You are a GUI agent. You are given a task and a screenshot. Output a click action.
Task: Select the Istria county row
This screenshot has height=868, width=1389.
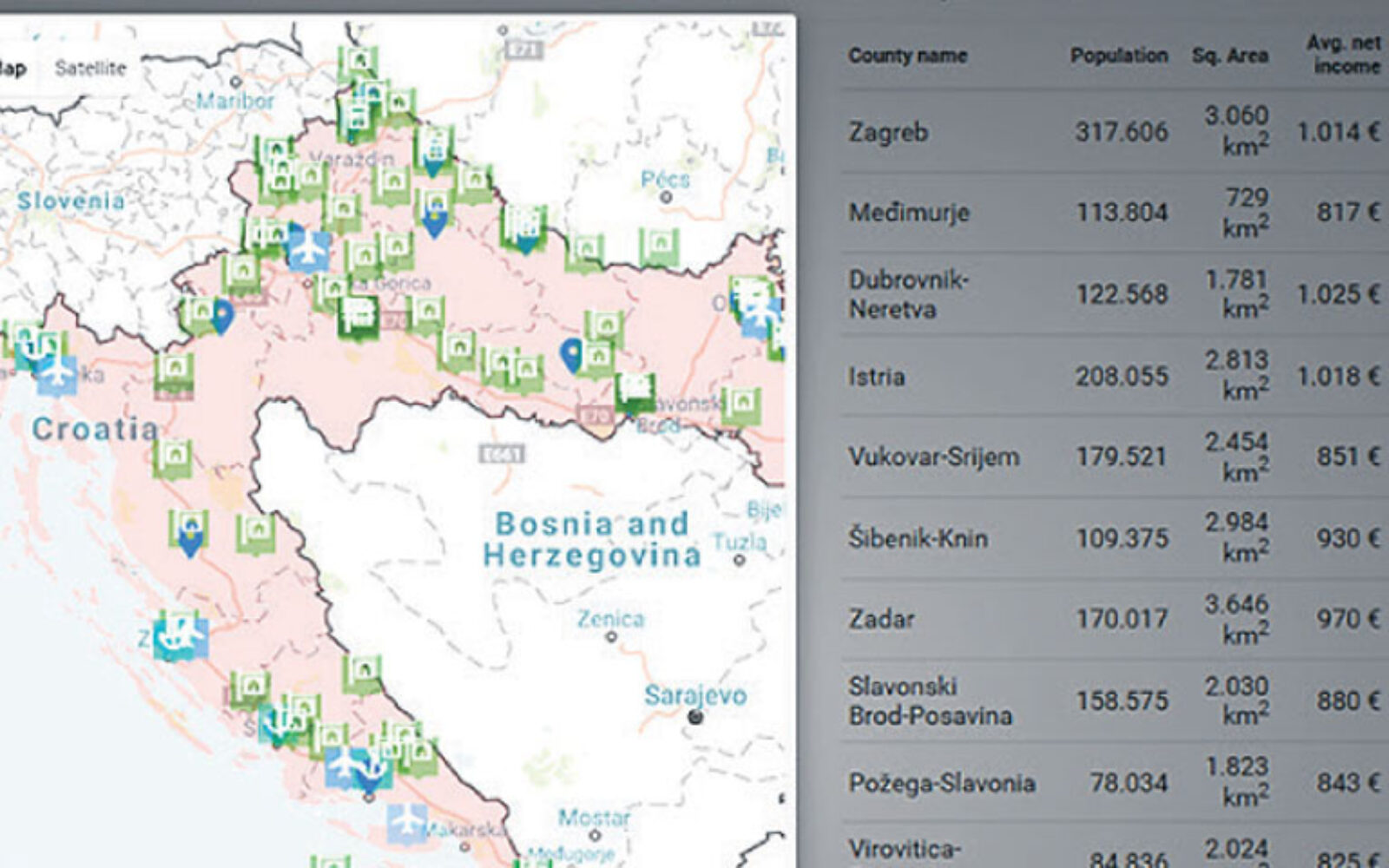pyautogui.click(x=877, y=376)
